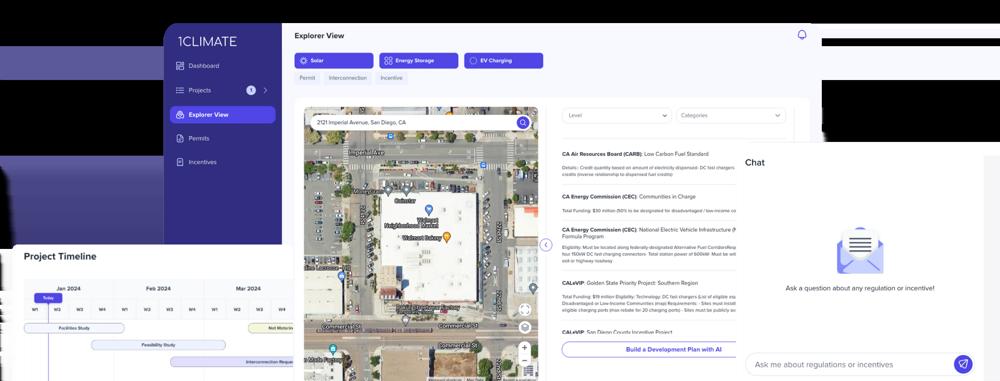This screenshot has height=381, width=1000.
Task: Send the chat message arrow button
Action: click(963, 364)
